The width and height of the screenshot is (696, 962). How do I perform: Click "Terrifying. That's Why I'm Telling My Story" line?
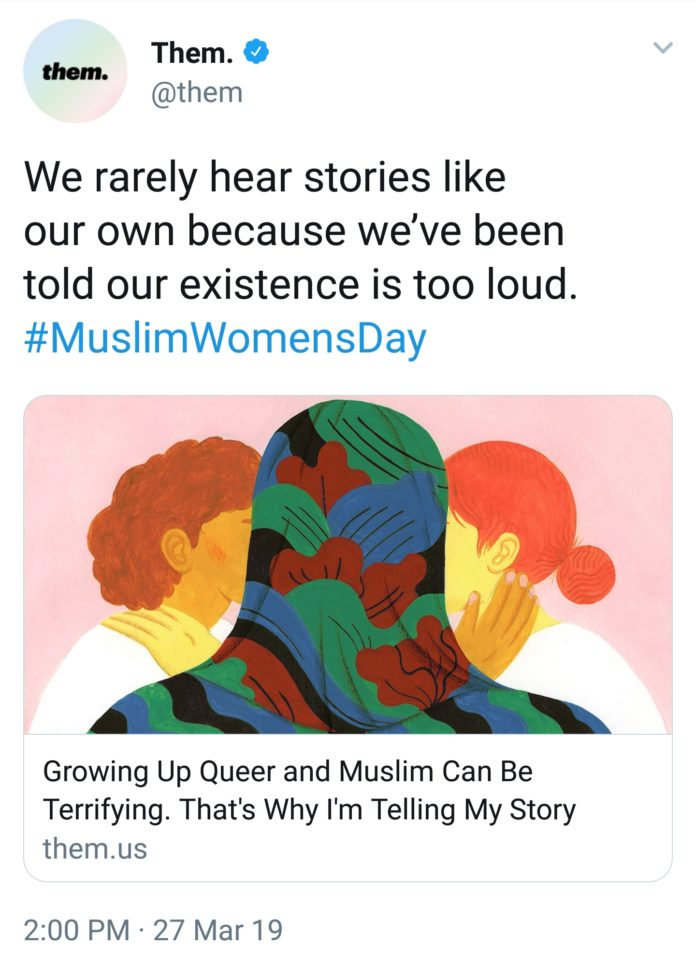click(x=309, y=810)
